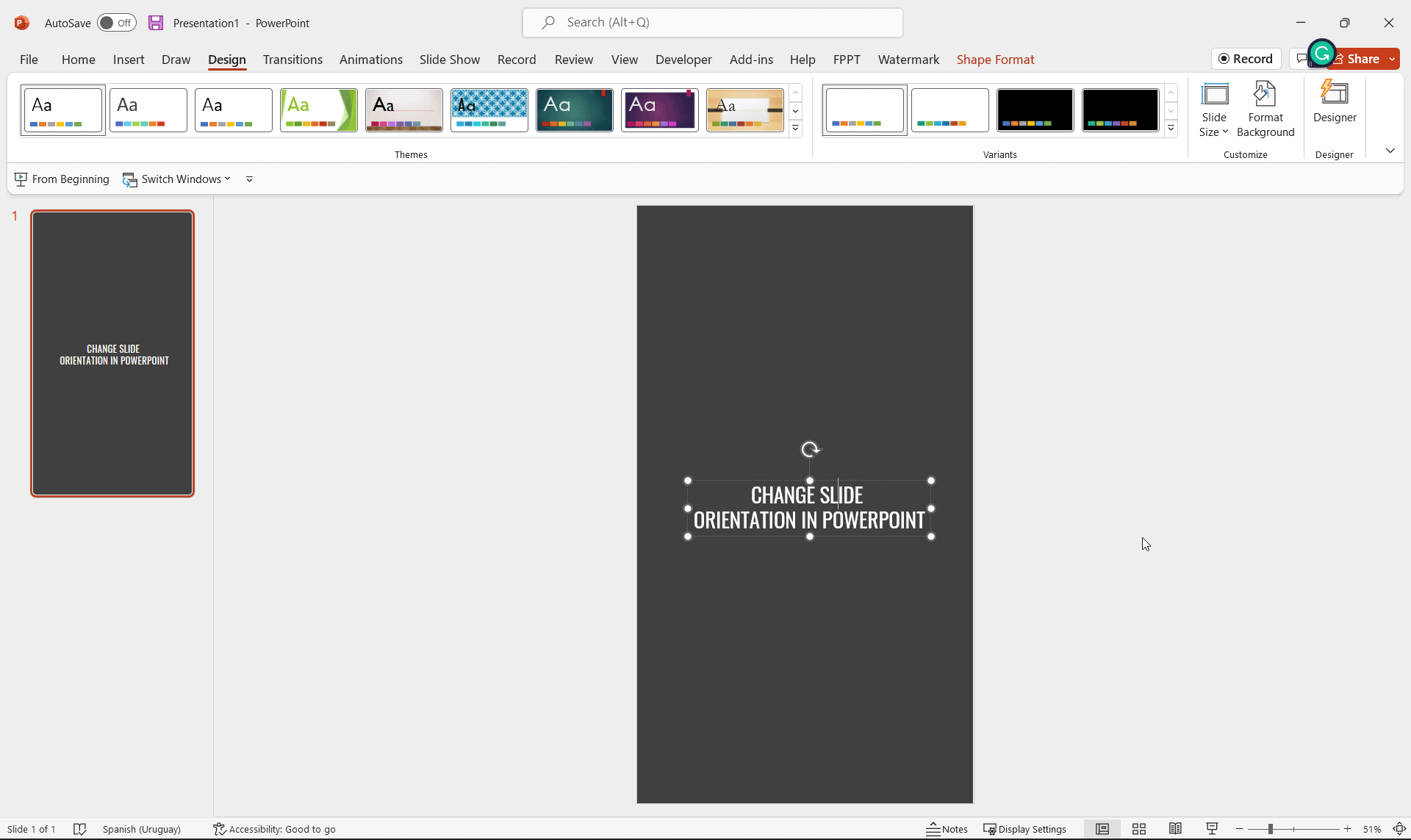Click the Watermark menu item
Screen dimensions: 1411x840
908,59
